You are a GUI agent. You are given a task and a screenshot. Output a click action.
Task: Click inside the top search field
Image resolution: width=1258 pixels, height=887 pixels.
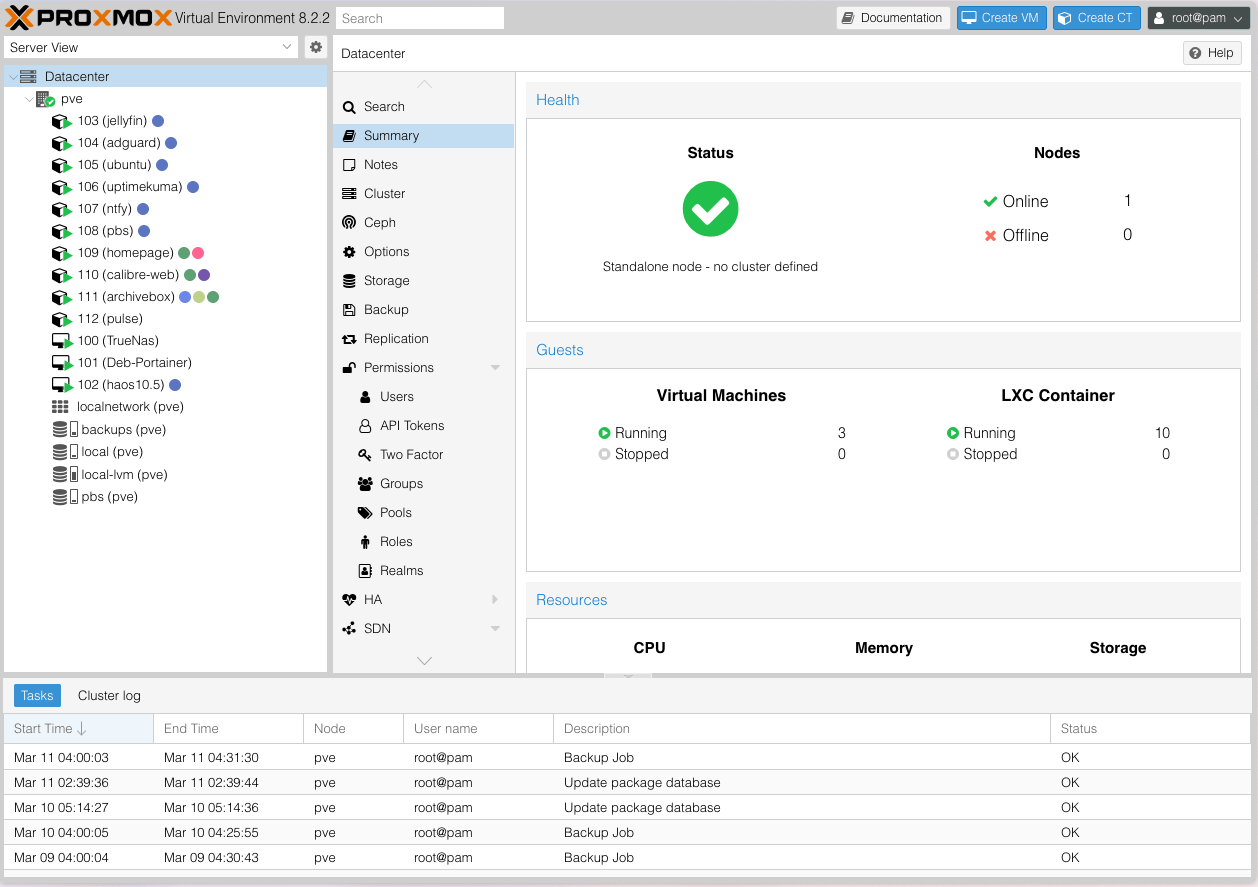tap(419, 17)
